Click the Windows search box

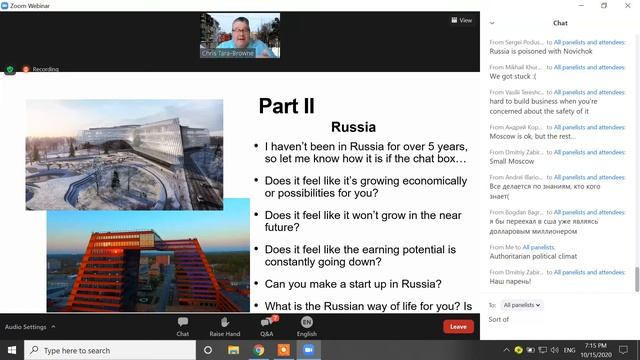(x=110, y=350)
